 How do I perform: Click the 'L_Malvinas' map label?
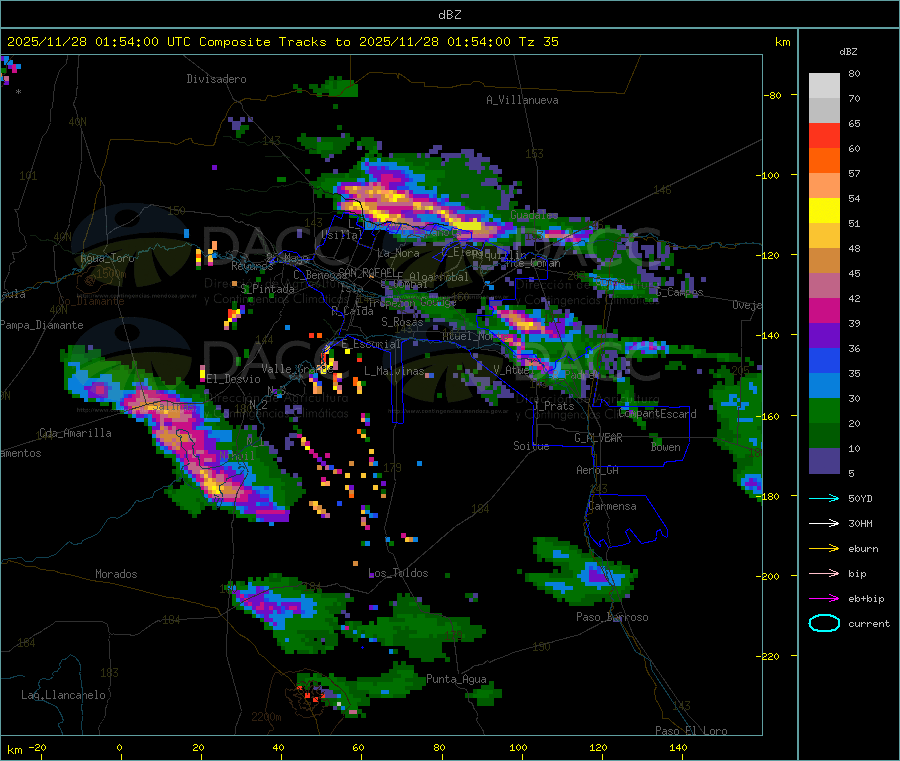[x=394, y=371]
